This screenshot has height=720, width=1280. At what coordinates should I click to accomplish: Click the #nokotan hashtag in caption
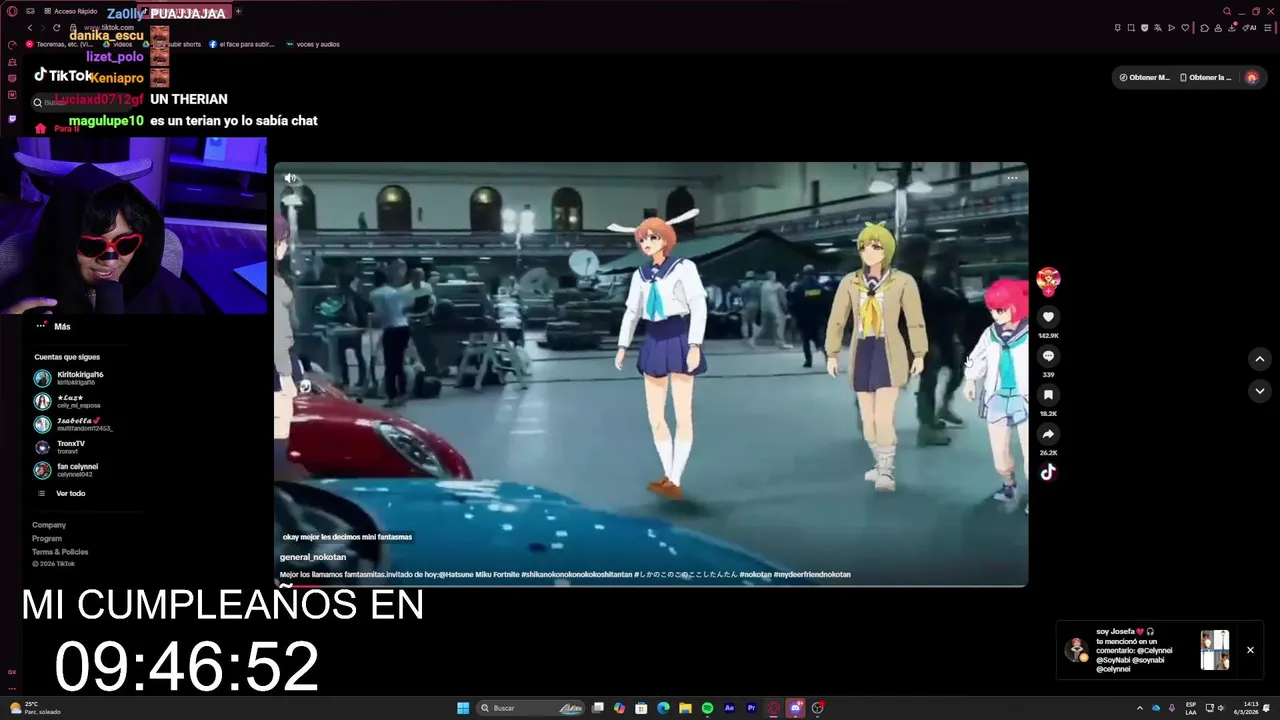click(755, 575)
